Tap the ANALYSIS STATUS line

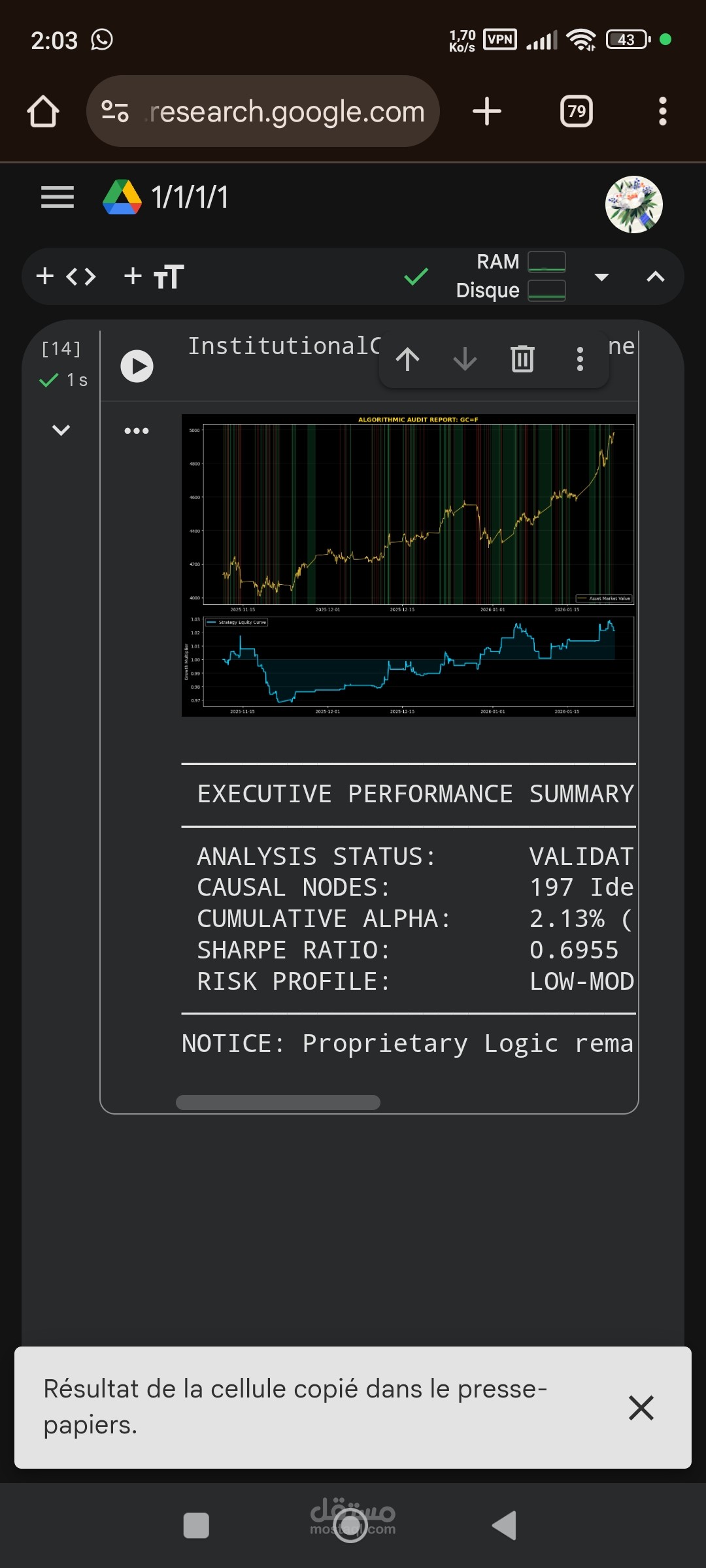[x=416, y=856]
